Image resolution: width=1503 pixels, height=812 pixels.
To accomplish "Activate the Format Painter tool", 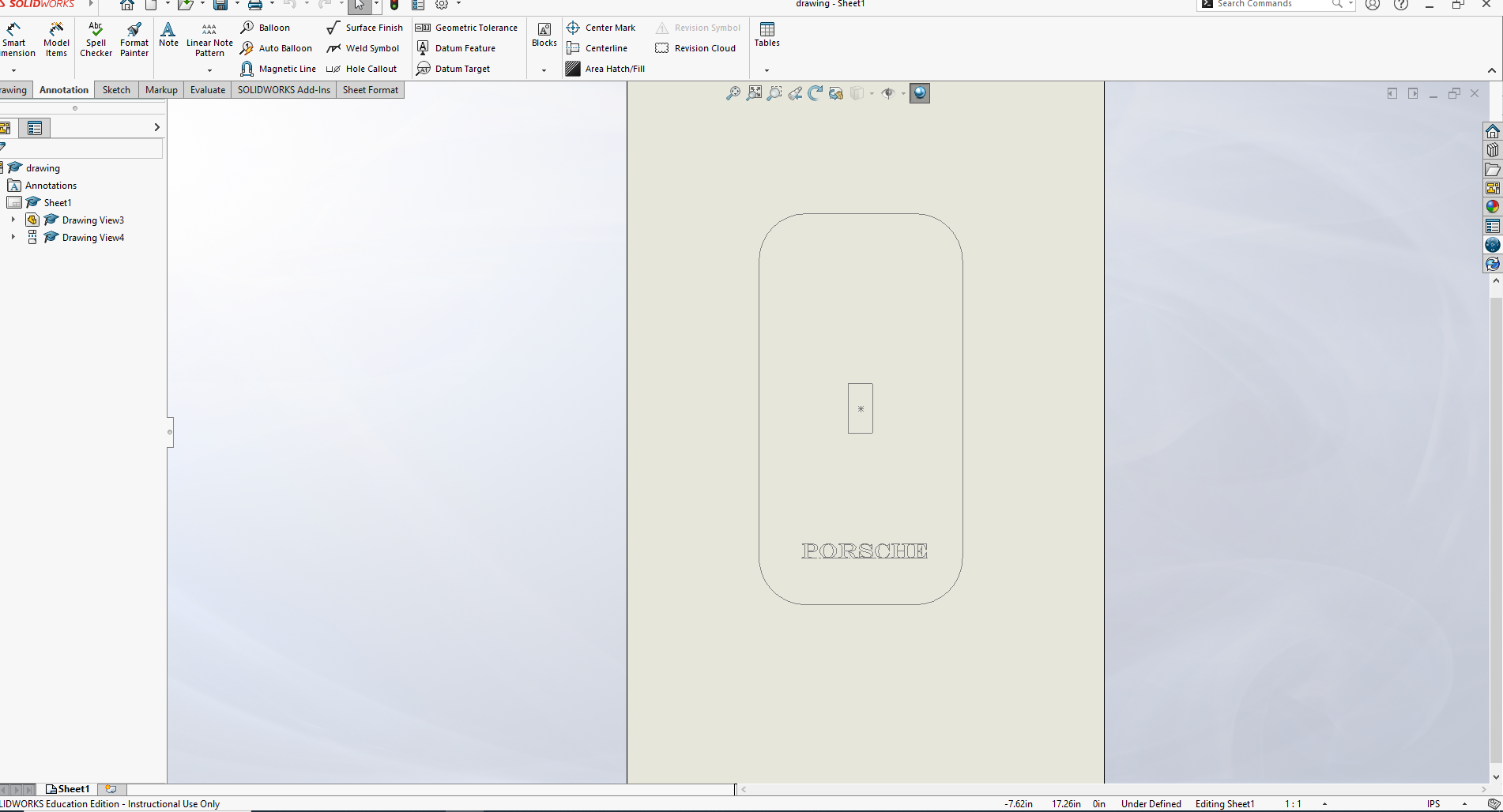I will (x=134, y=39).
